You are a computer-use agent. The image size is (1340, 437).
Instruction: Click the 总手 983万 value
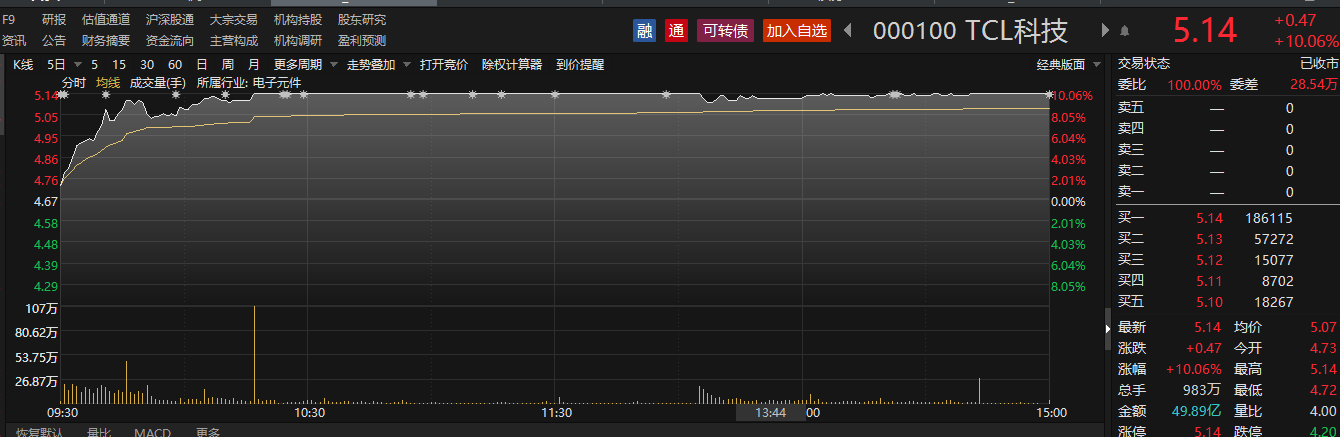click(1202, 390)
